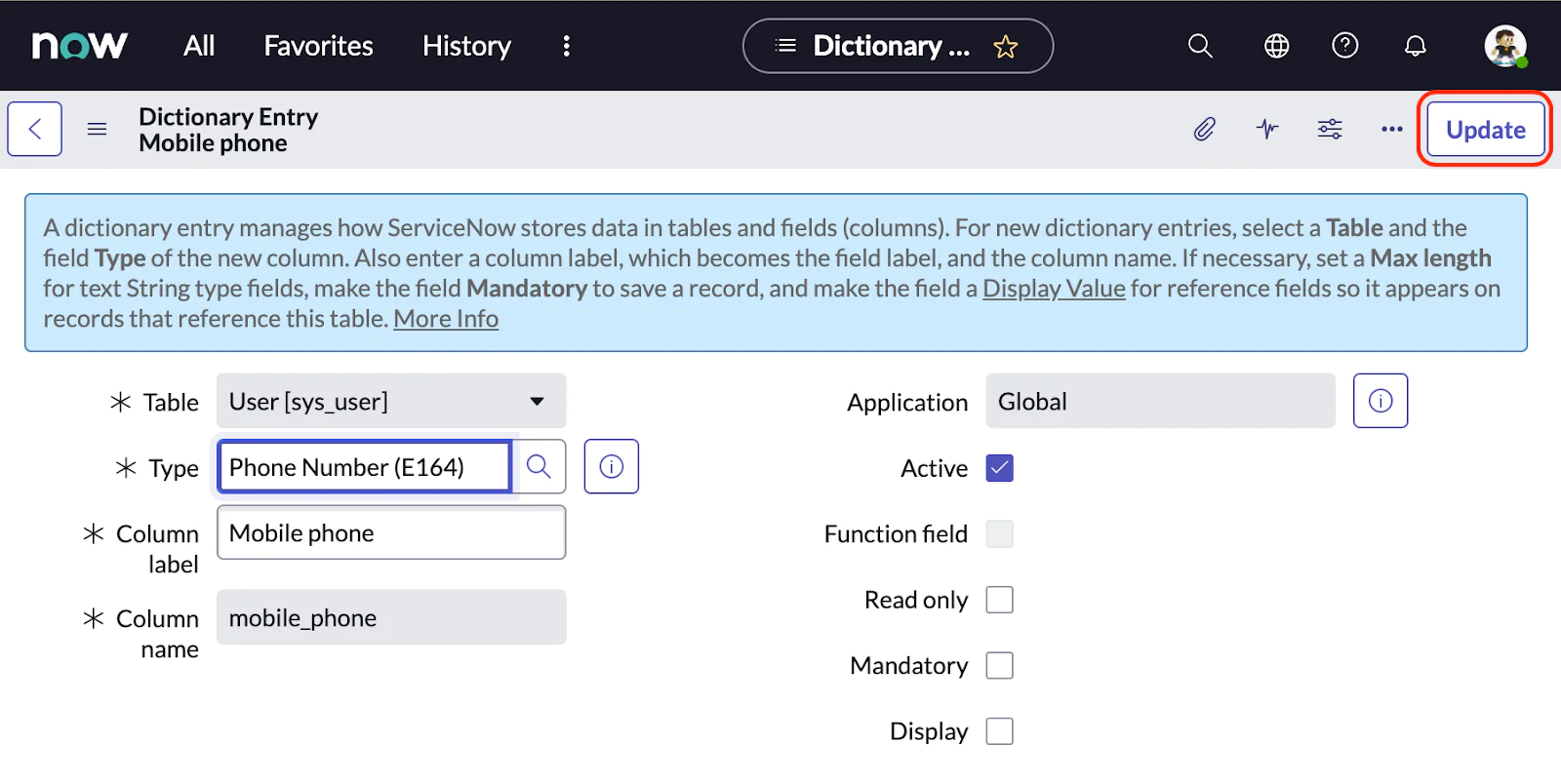Open the Type lookup magnifier icon

point(539,466)
